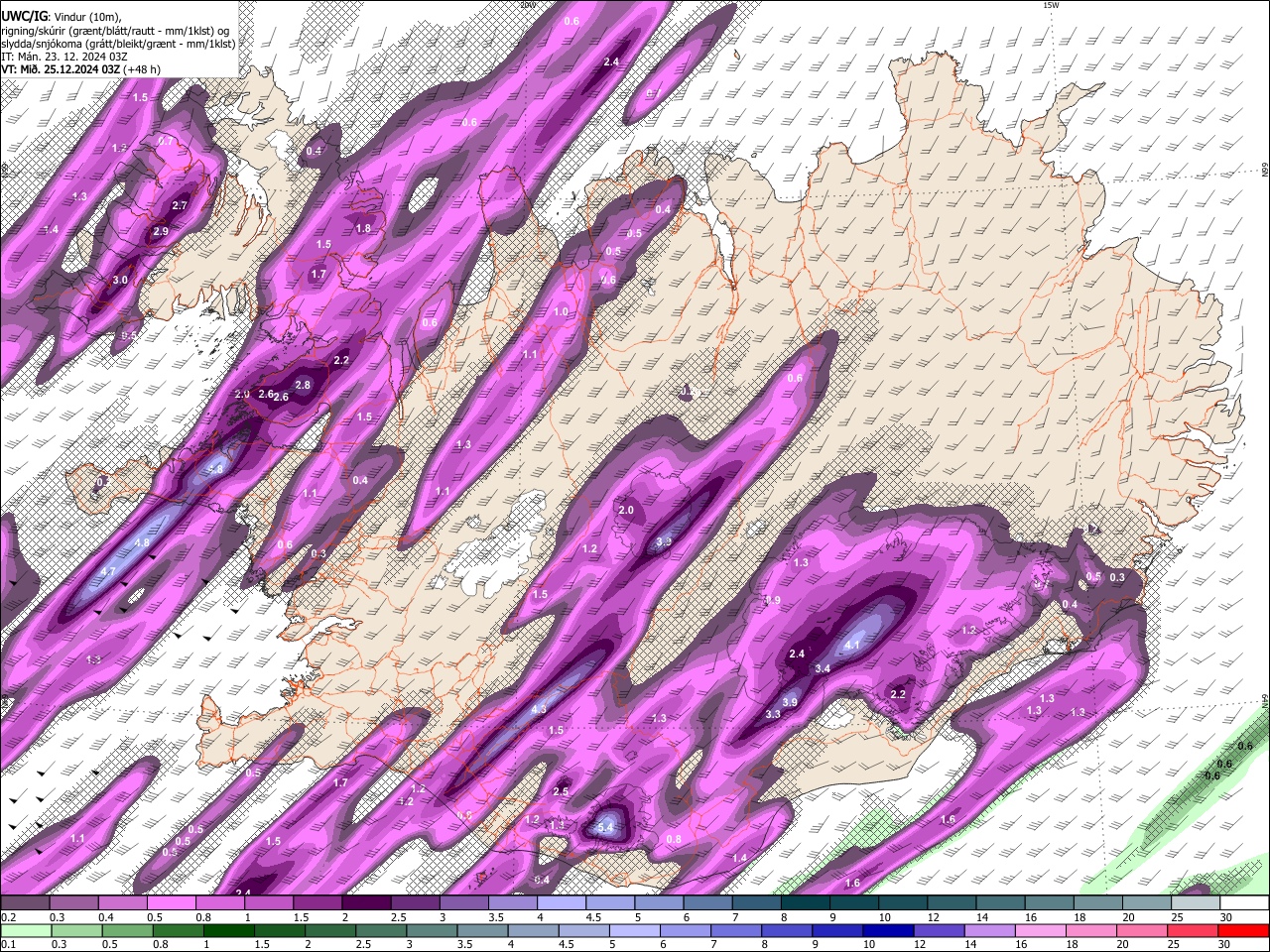1270x952 pixels.
Task: Click the 3.9 precipitation value on the map
Action: [x=790, y=702]
